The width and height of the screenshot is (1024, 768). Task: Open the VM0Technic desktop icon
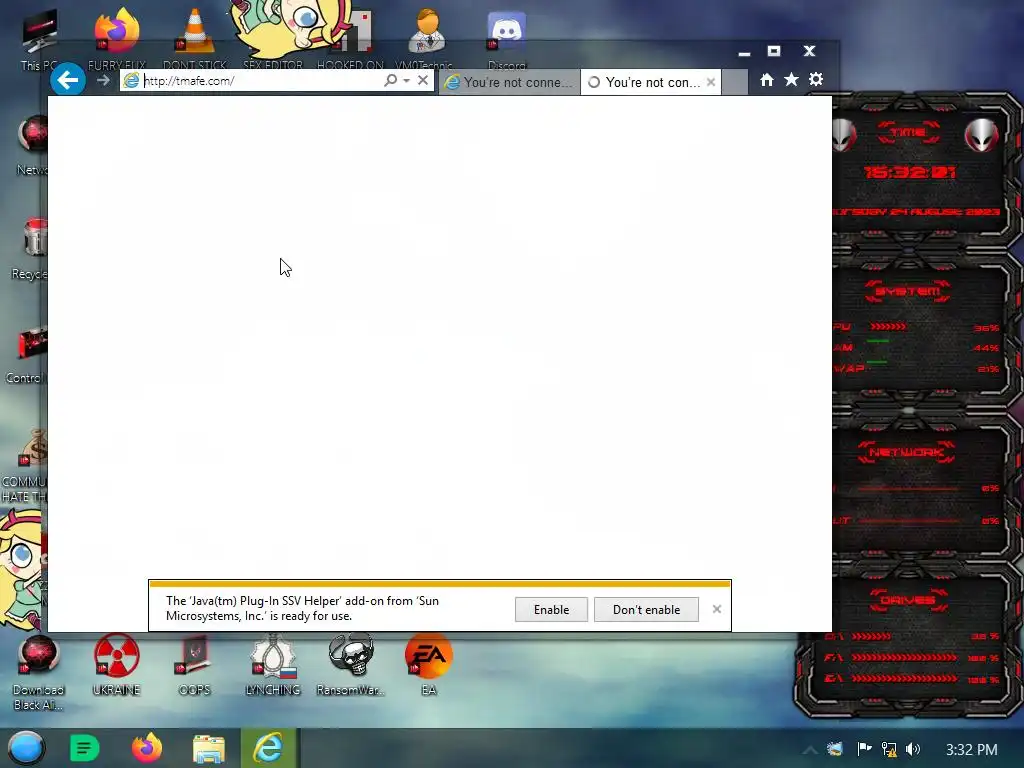(x=426, y=39)
